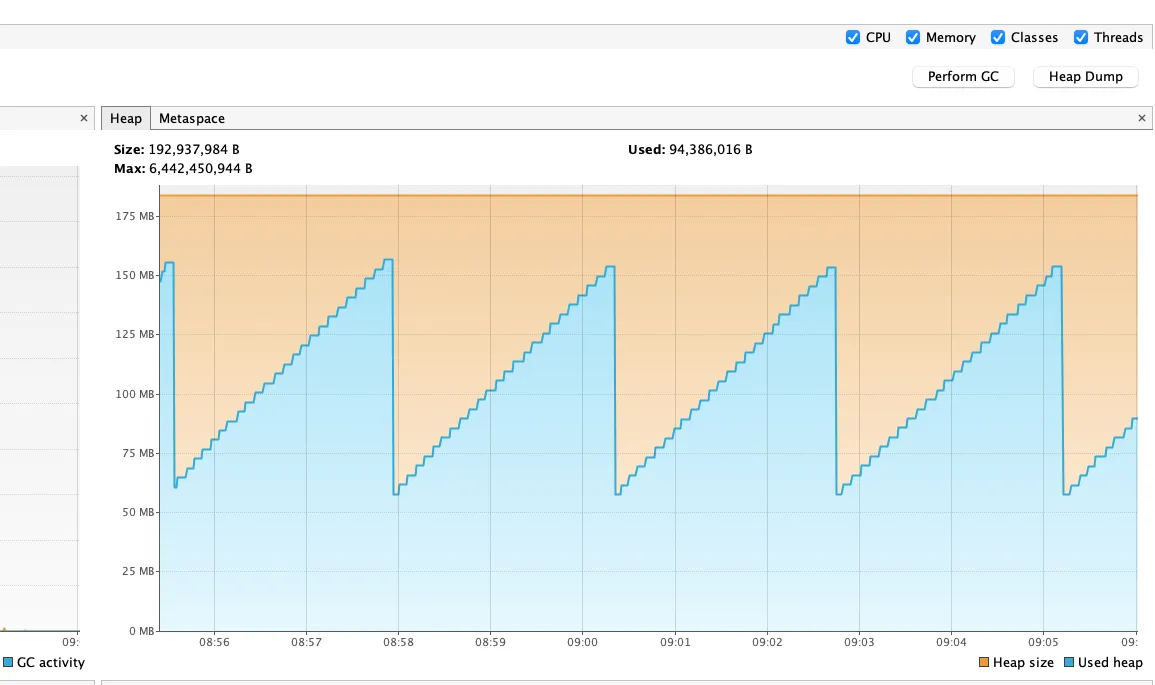Select the Heap tab
The width and height of the screenshot is (1155, 685).
pos(126,118)
